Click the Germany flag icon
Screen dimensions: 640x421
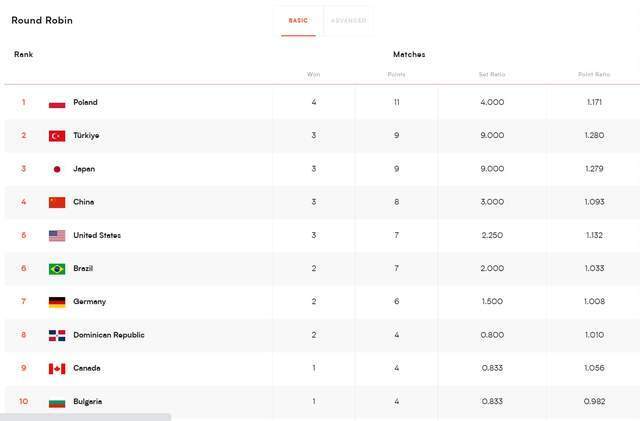(x=57, y=302)
